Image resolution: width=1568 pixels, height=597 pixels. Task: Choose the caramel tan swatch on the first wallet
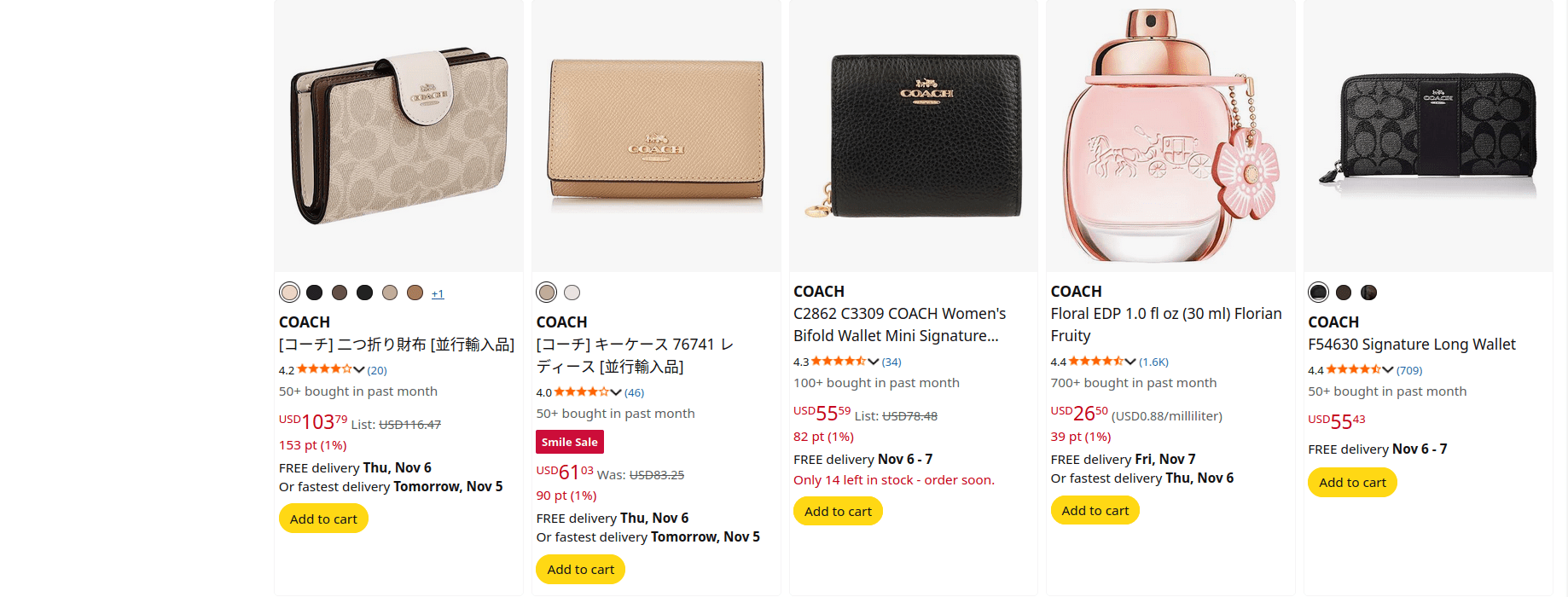(415, 293)
